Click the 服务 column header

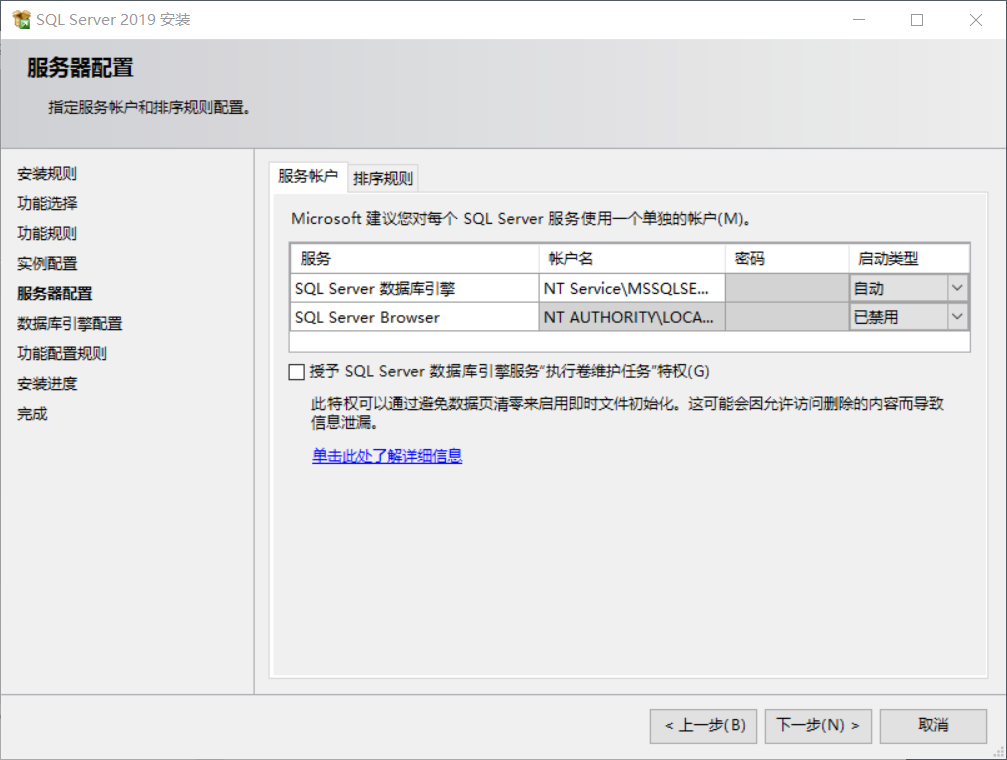click(414, 259)
